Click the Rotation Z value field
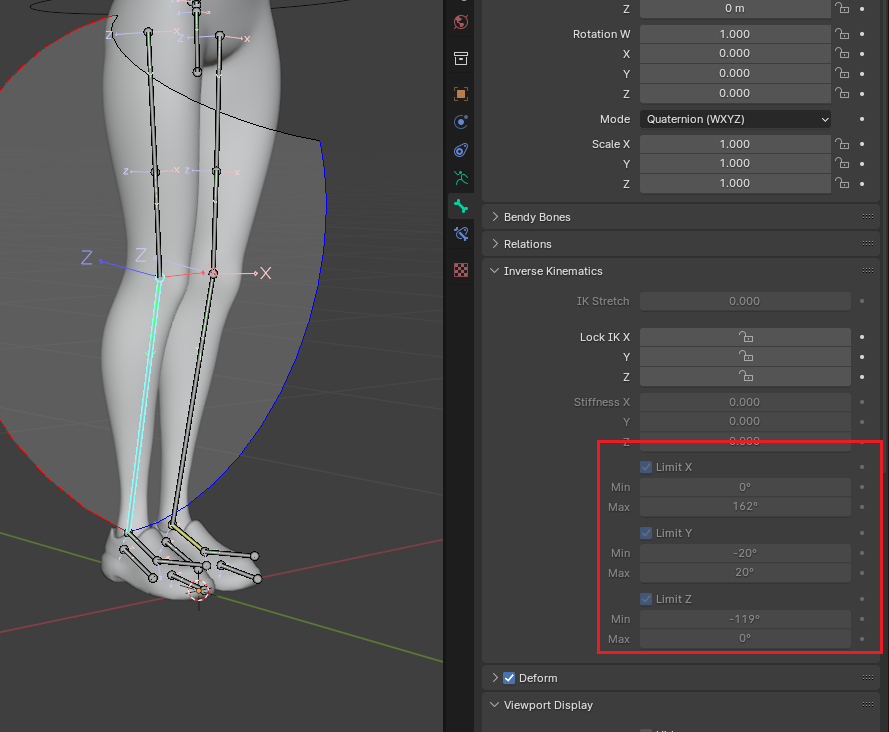The width and height of the screenshot is (889, 732). pyautogui.click(x=735, y=93)
